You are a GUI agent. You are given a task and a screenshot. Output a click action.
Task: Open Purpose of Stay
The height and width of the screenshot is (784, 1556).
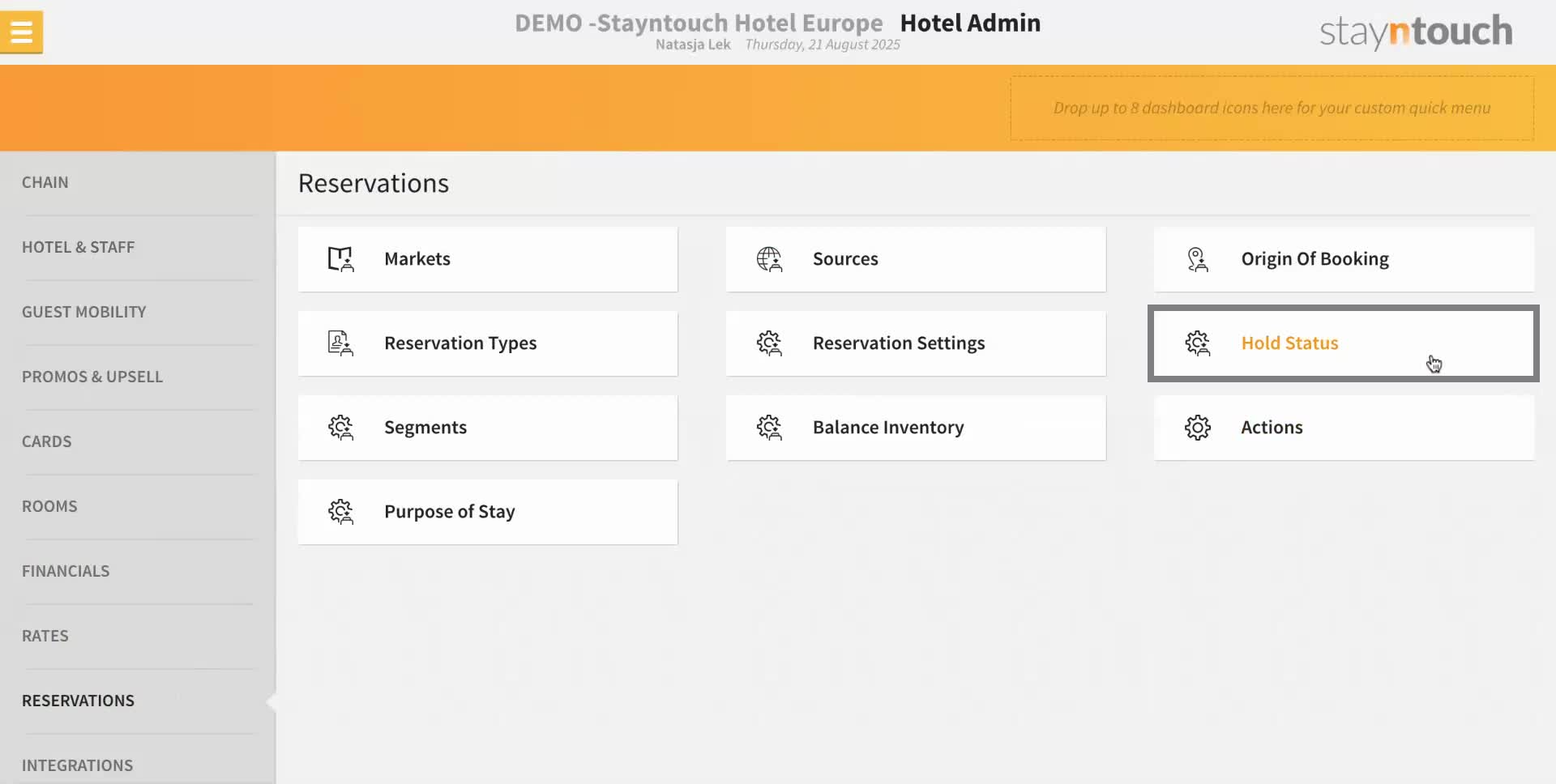(x=488, y=512)
